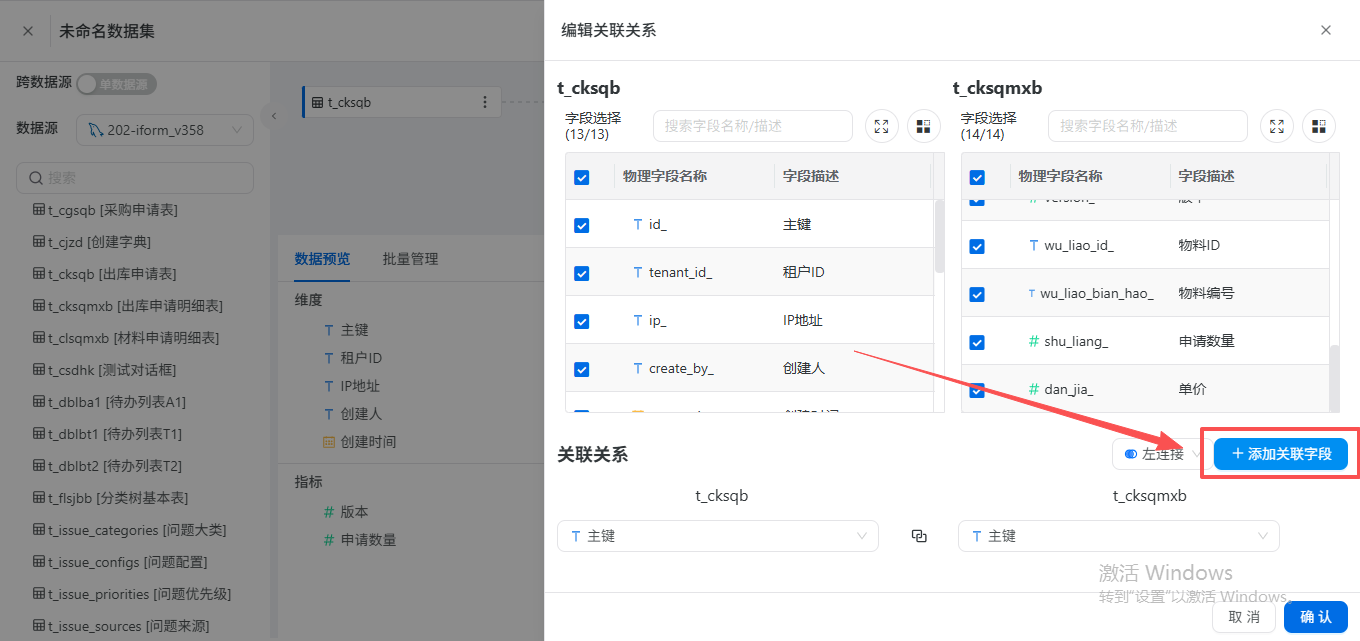This screenshot has height=641, width=1360.
Task: Click the t_cksqb field search input
Action: (x=753, y=126)
